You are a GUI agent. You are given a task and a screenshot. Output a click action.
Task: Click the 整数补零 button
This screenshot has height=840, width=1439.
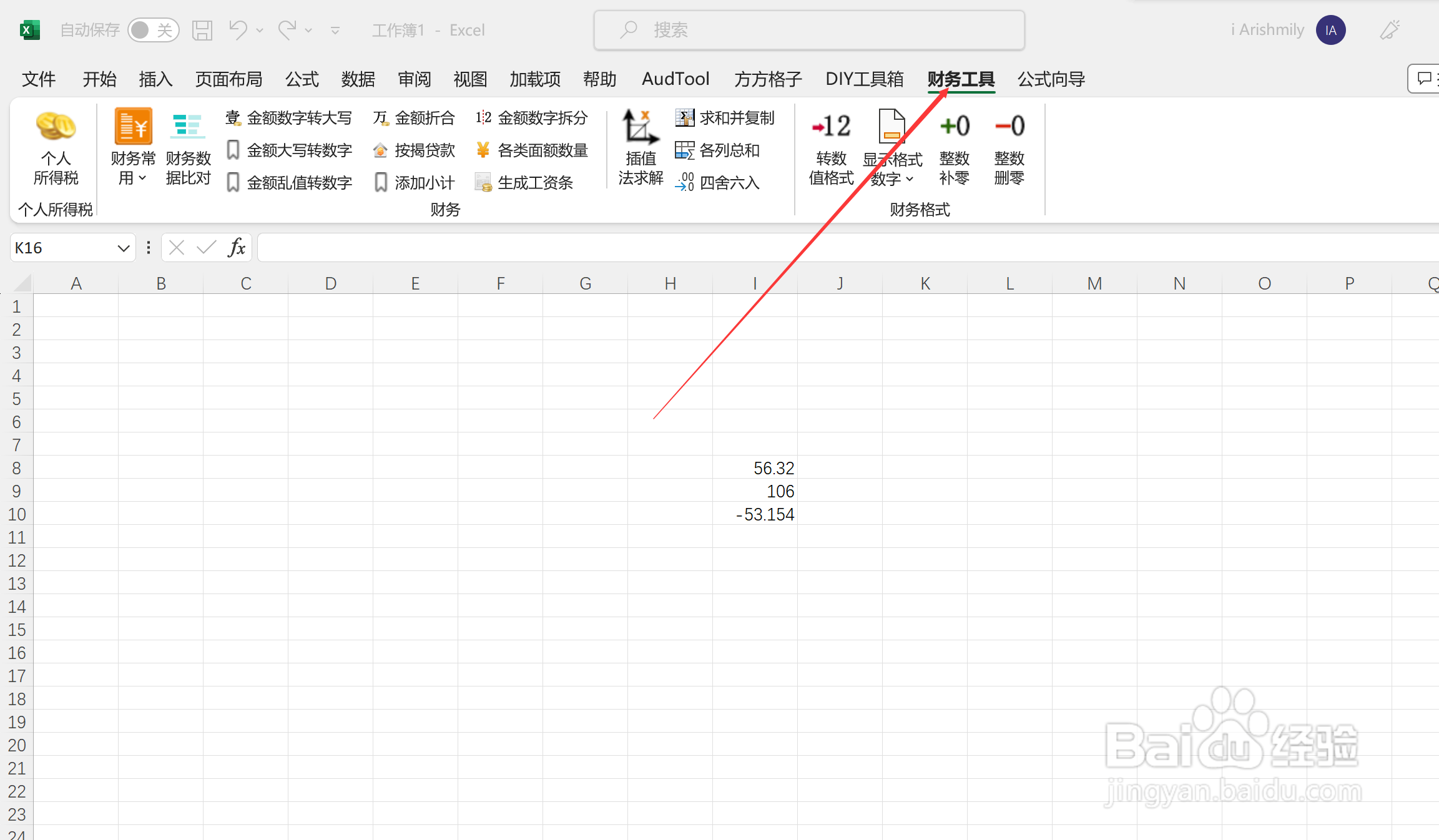[x=954, y=149]
